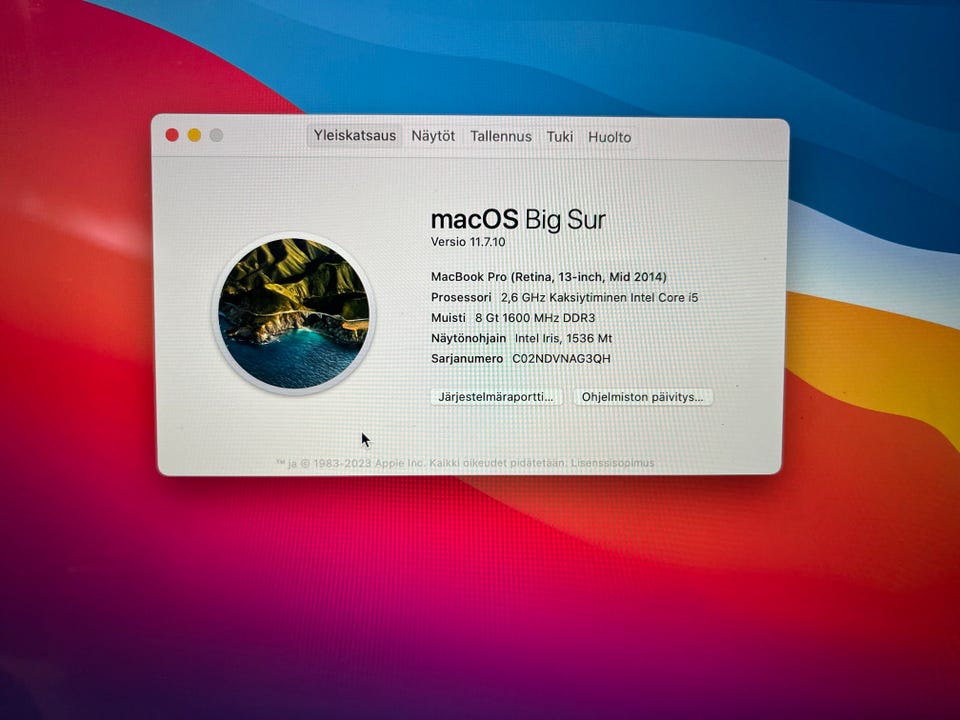Select the Tuki tab
The width and height of the screenshot is (960, 720).
(560, 137)
